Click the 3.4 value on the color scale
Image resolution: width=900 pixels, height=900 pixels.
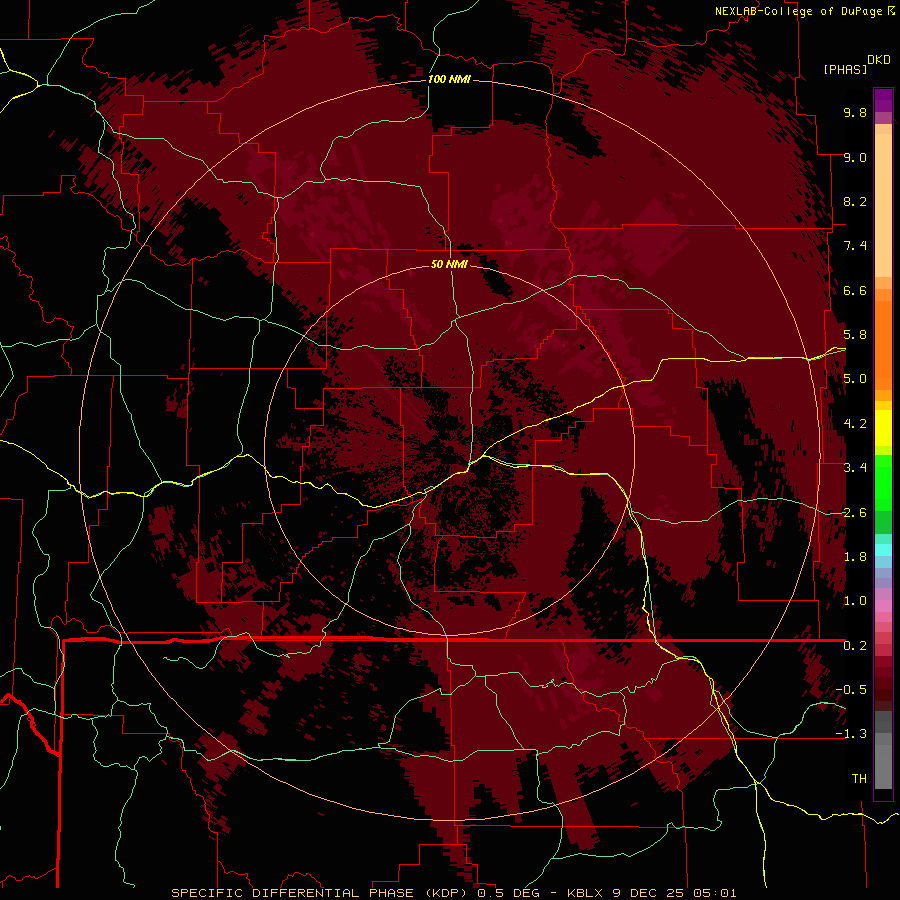855,468
